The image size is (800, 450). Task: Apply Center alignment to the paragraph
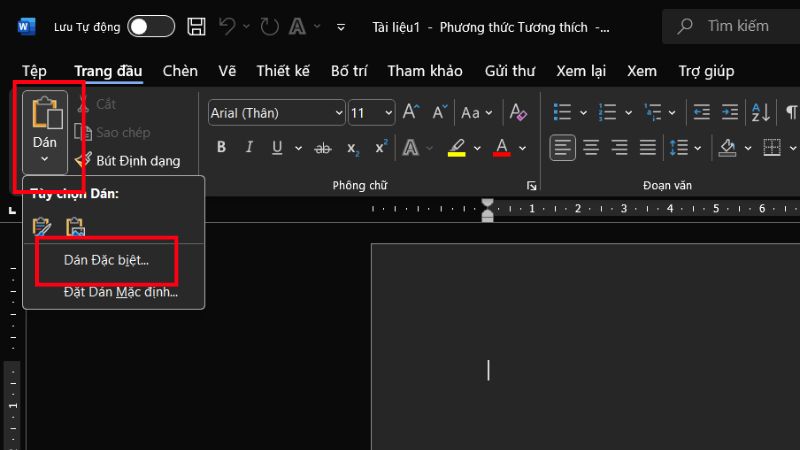(591, 148)
